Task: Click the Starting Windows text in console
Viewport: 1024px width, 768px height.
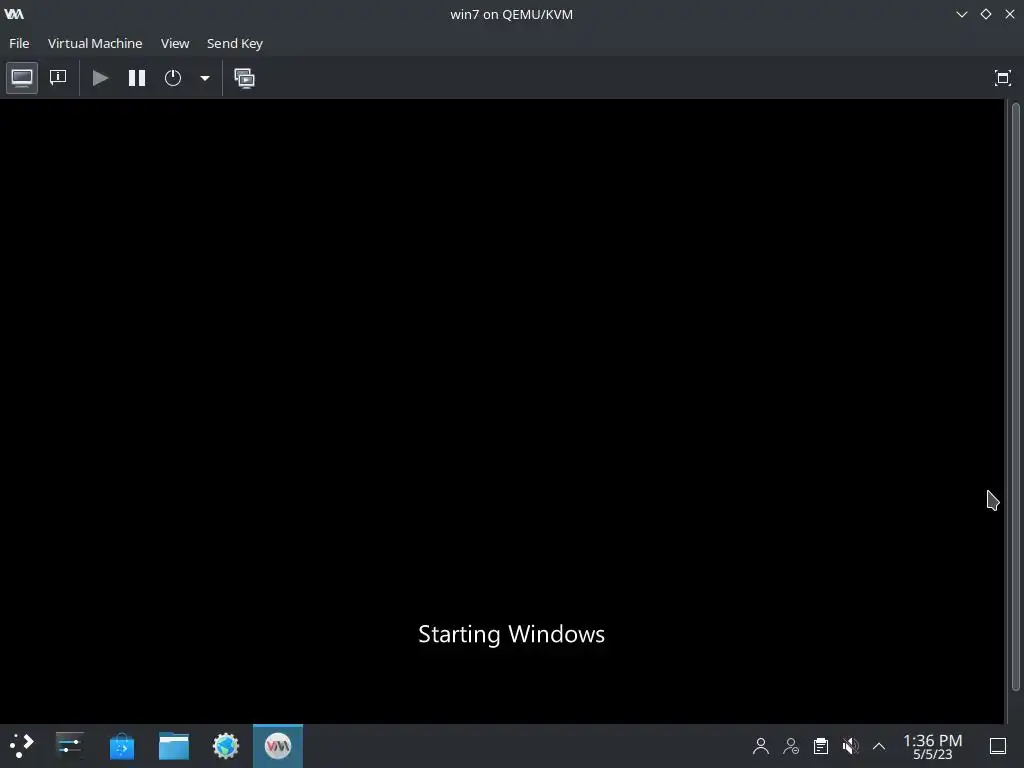Action: click(511, 634)
